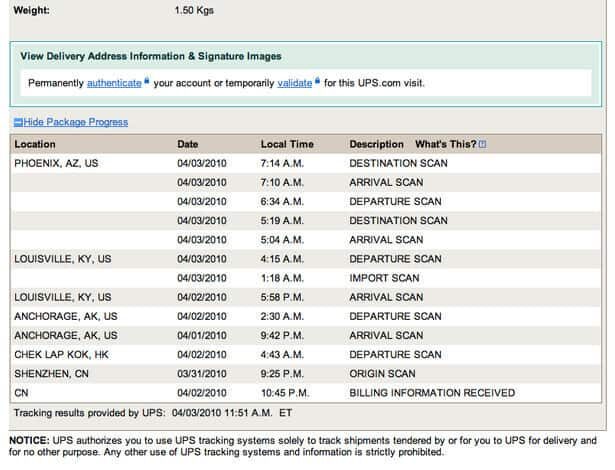
Task: Click the minus icon before Hide Package Progress
Action: tap(18, 122)
